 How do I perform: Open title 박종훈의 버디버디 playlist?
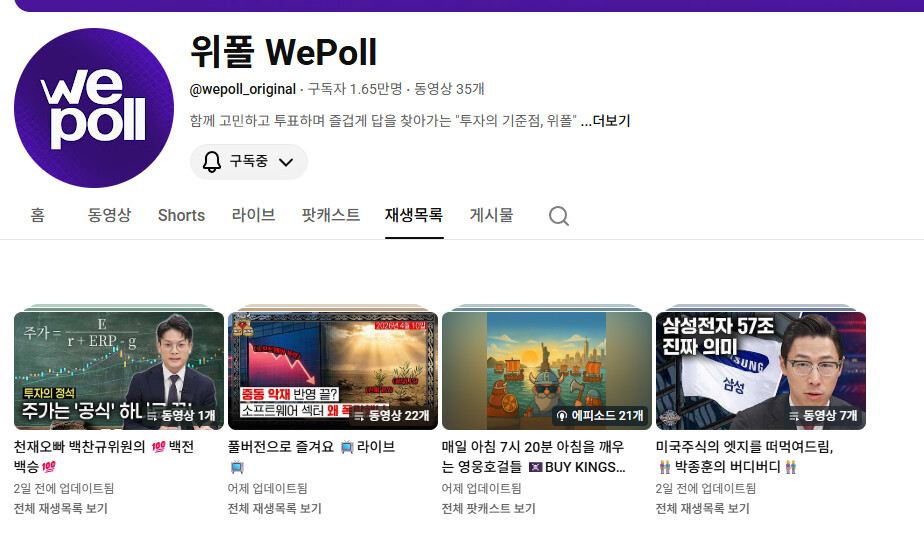(745, 456)
